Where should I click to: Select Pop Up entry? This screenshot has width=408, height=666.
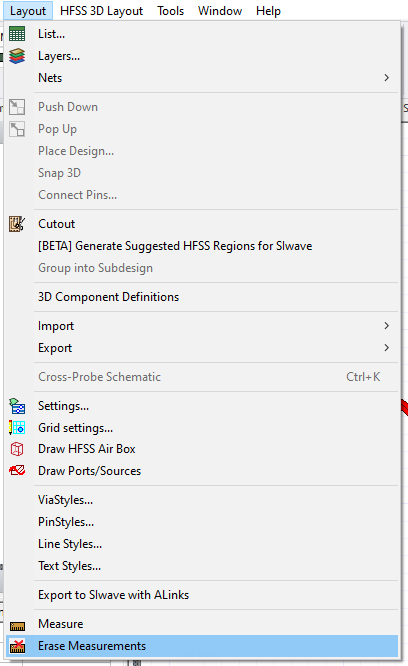click(202, 129)
